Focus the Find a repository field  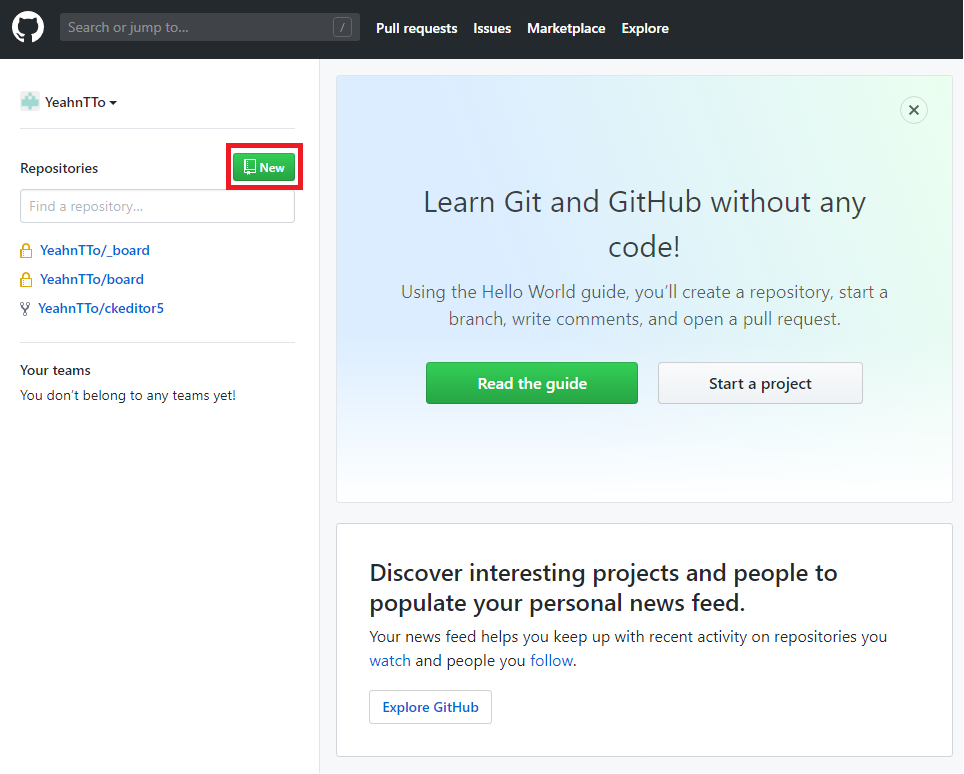[x=157, y=206]
